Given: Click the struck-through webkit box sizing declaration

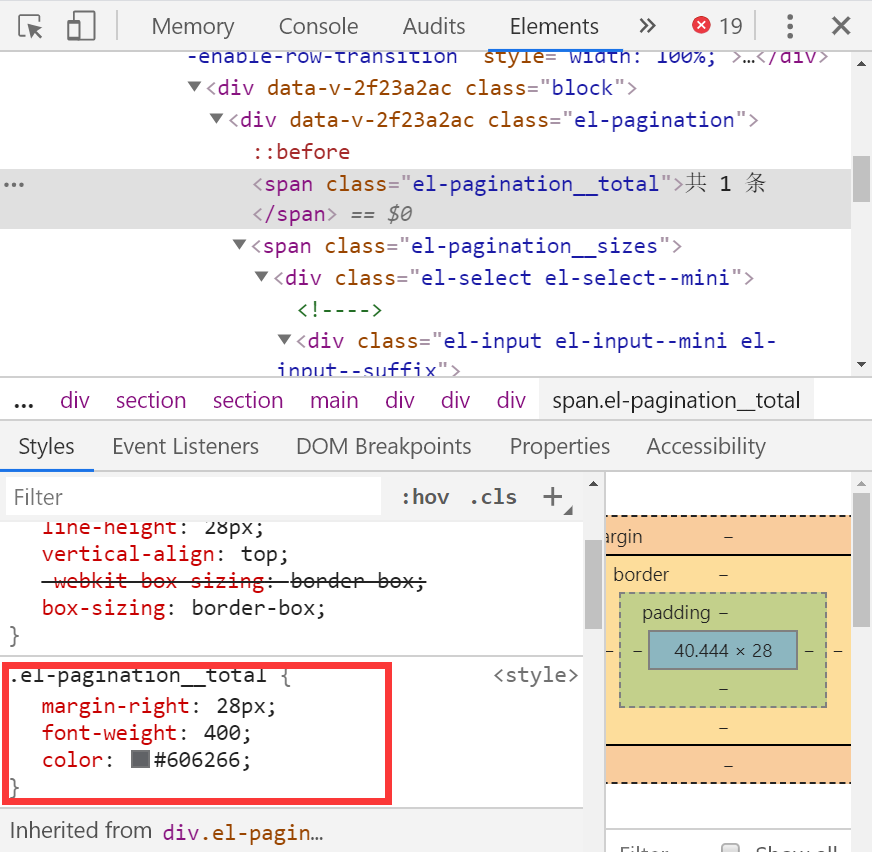Looking at the screenshot, I should 234,581.
